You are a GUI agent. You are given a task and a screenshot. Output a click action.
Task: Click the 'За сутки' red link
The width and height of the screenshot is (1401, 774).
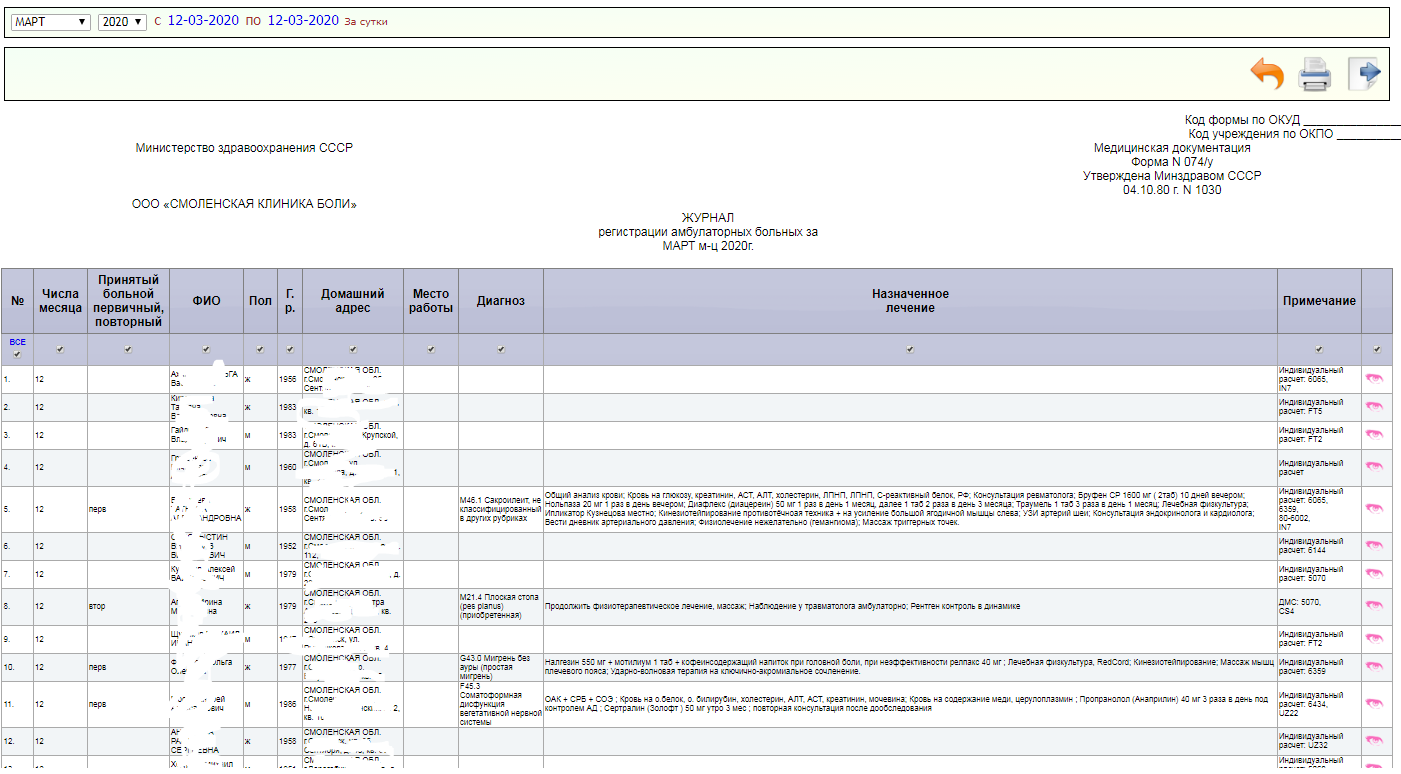[x=365, y=21]
